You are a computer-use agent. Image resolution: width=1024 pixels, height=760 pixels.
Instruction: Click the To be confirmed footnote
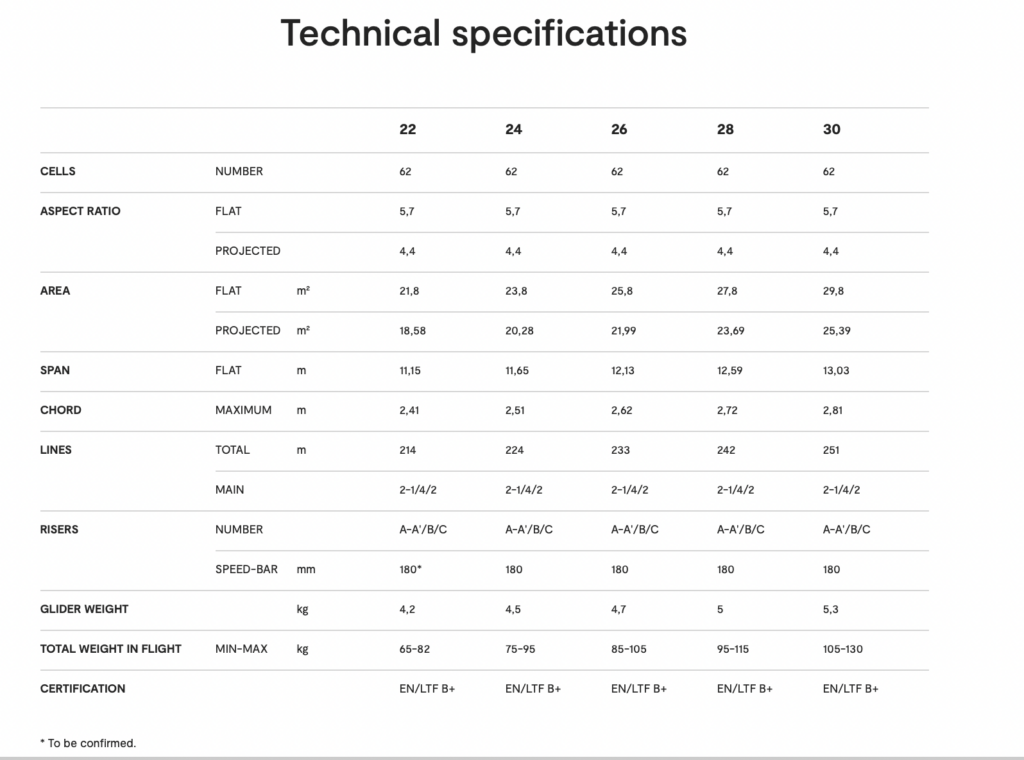88,743
